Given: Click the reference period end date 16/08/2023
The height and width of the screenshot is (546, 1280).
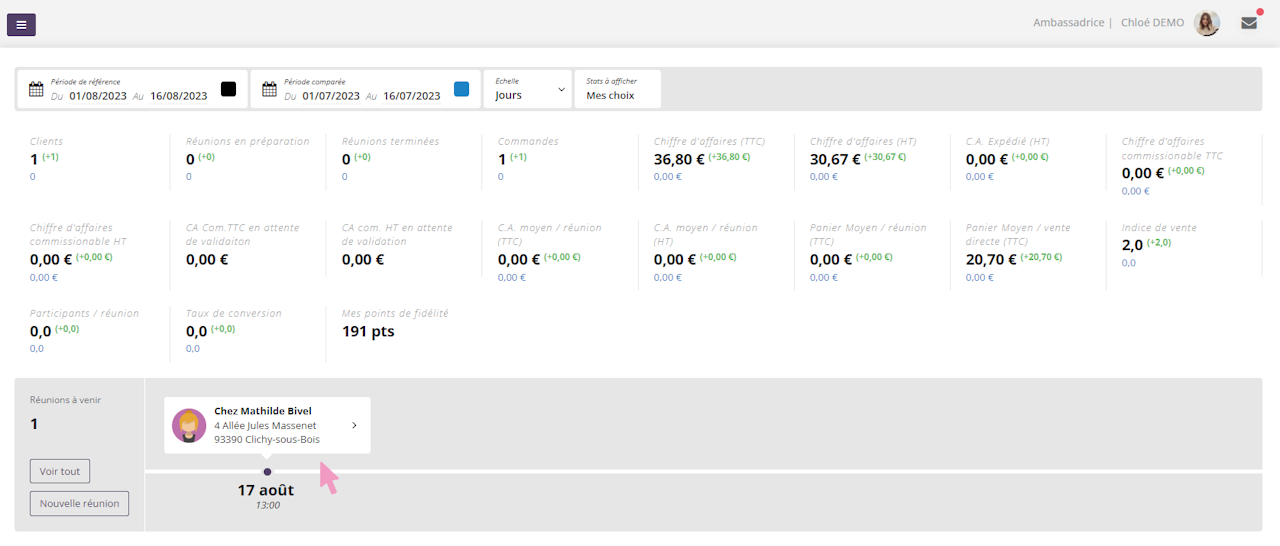Looking at the screenshot, I should [x=178, y=96].
